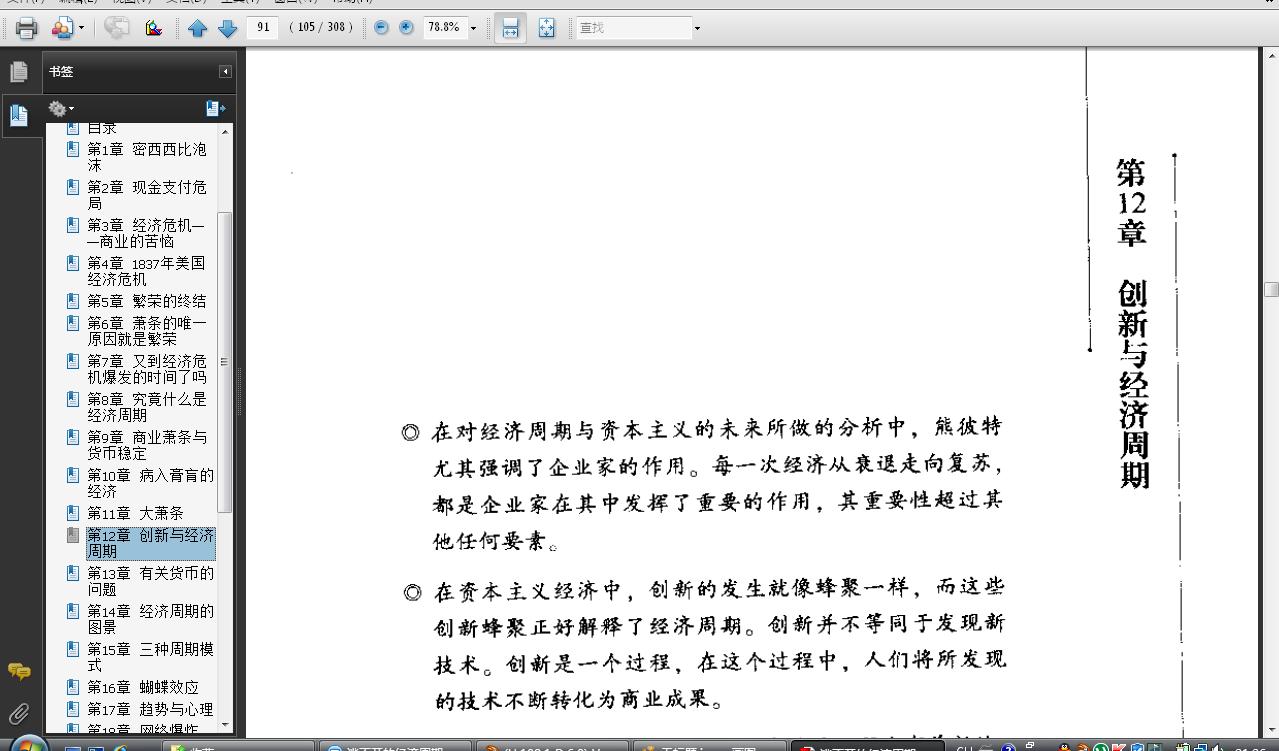
Task: Open bookmark 第7章 又到经济危机爆发的时间了吗
Action: click(x=146, y=369)
